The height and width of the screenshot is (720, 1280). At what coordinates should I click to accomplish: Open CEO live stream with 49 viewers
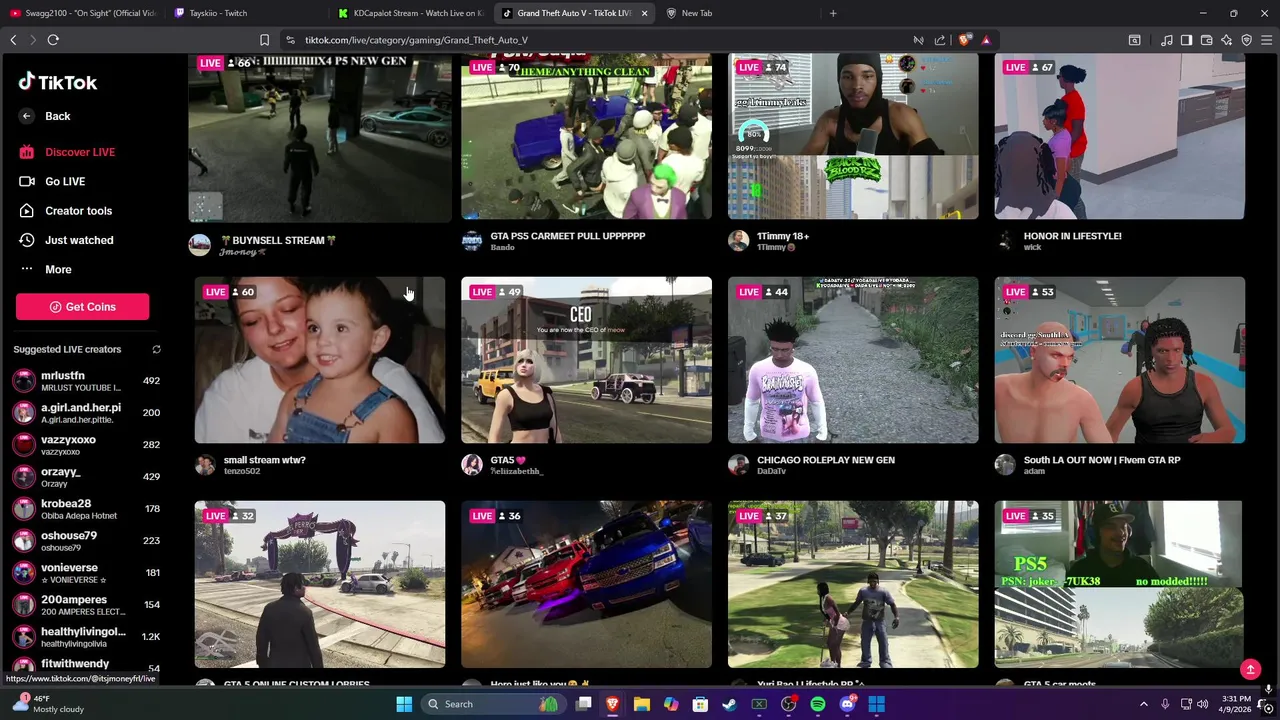[x=586, y=360]
